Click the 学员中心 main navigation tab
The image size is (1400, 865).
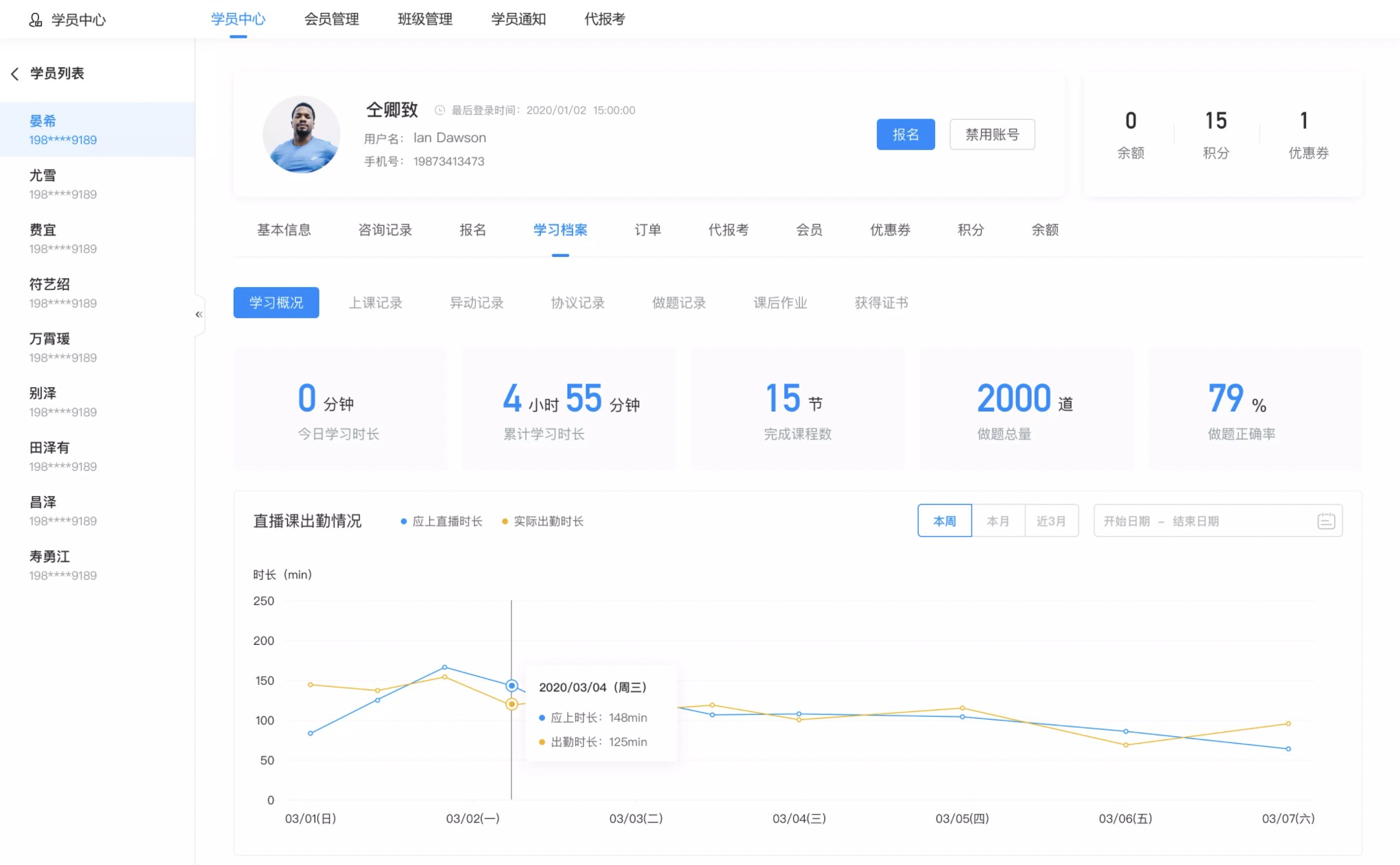(x=240, y=19)
